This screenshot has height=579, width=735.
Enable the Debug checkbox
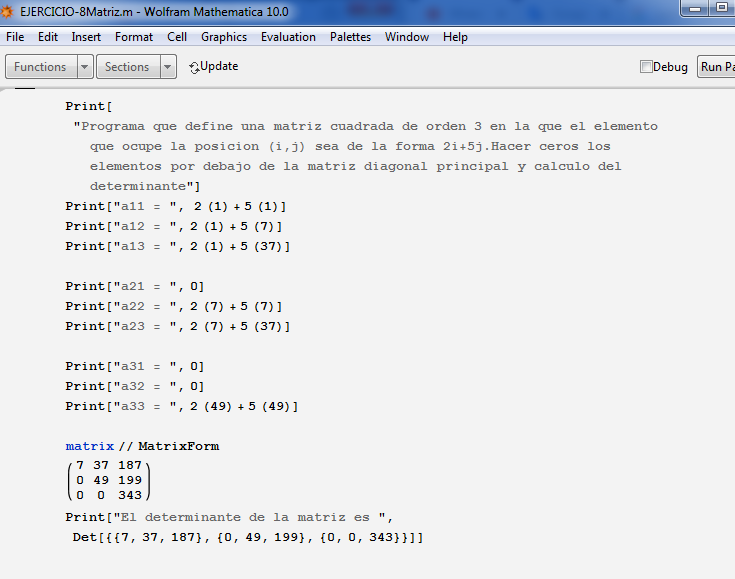[646, 67]
